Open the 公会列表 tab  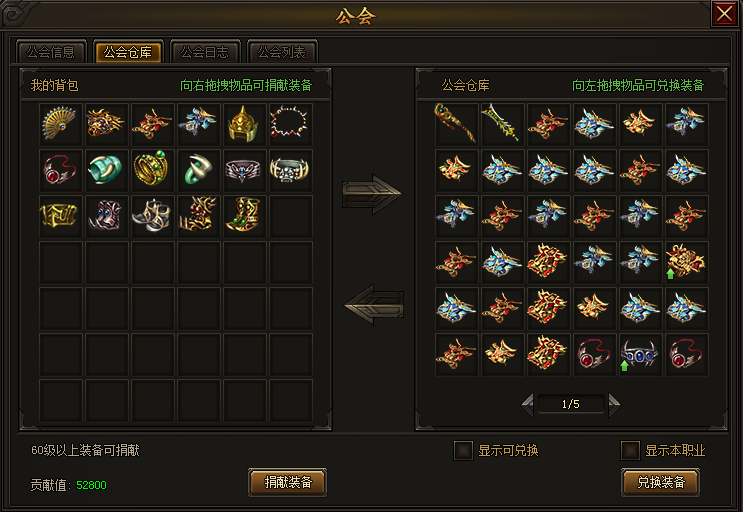(282, 52)
